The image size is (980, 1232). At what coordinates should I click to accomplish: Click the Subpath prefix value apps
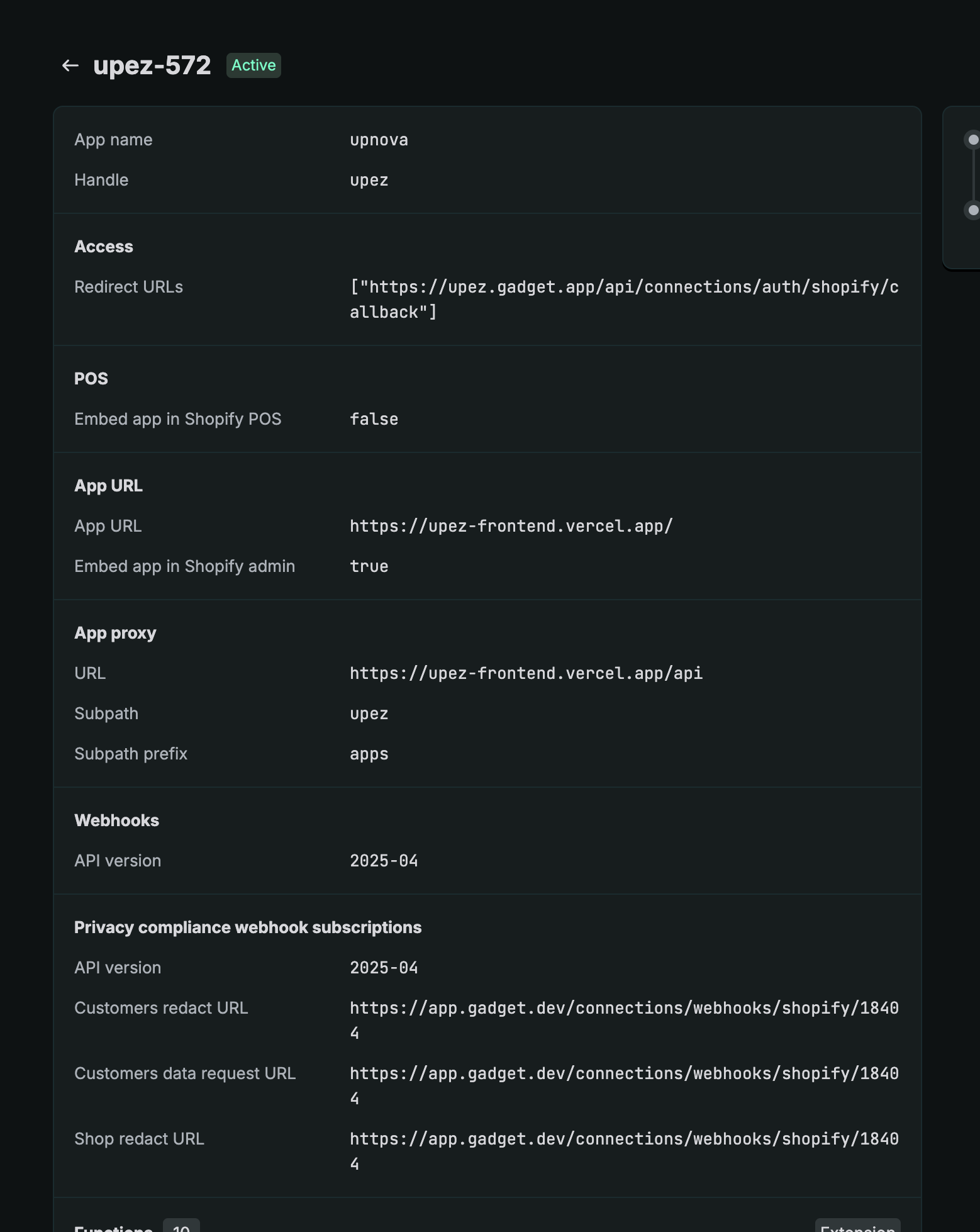tap(369, 754)
